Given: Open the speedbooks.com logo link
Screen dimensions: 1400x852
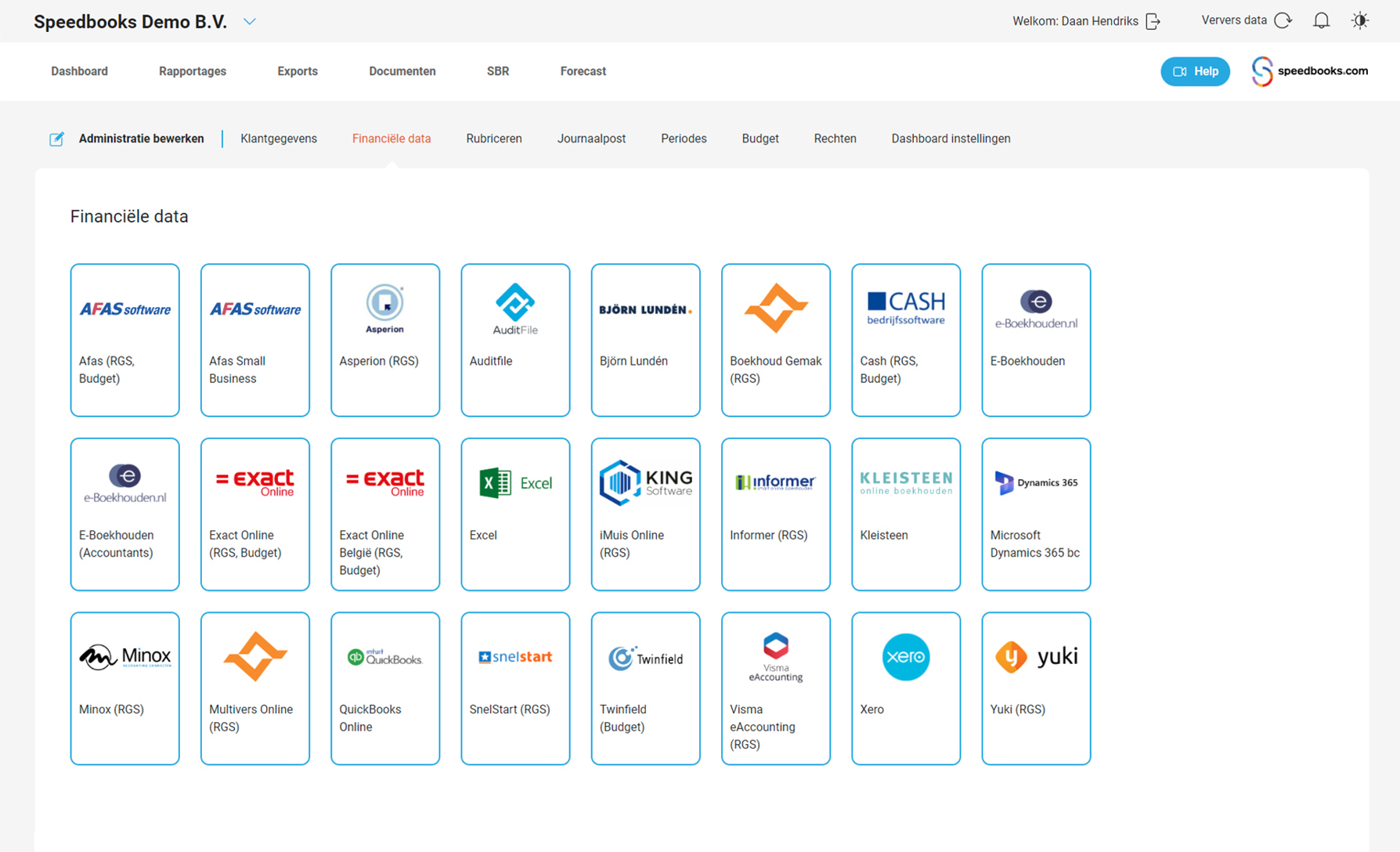Looking at the screenshot, I should (x=1309, y=71).
